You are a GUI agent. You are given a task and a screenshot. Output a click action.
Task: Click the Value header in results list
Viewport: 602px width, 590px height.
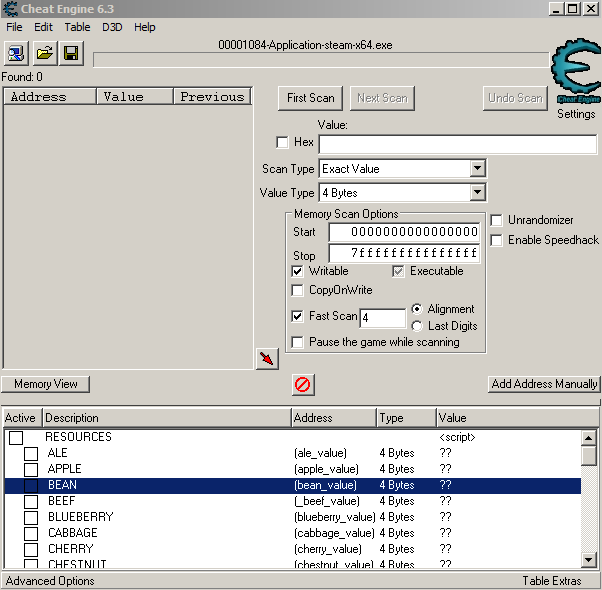[135, 97]
